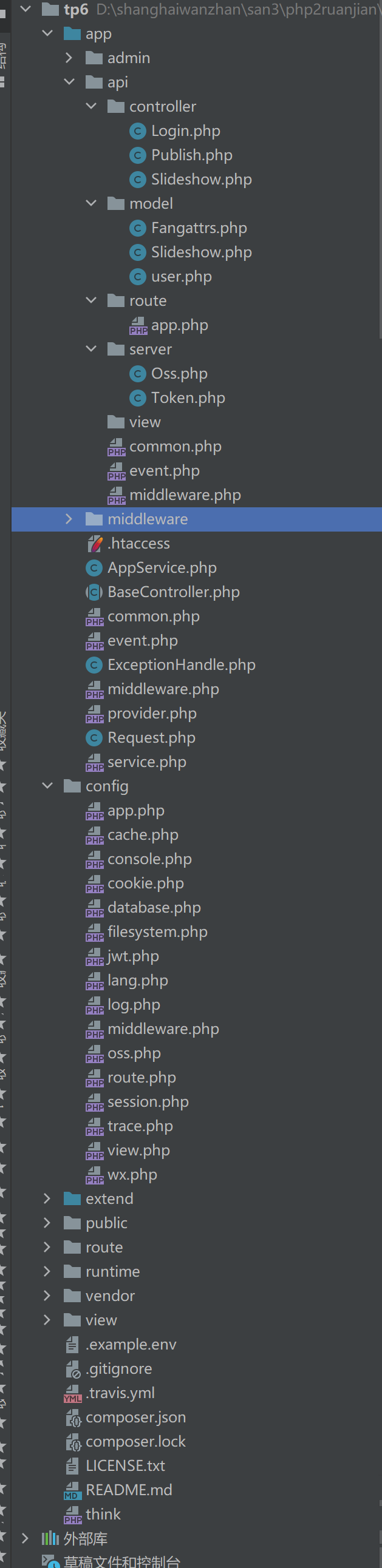The height and width of the screenshot is (1568, 382).
Task: Click the user.php class icon
Action: pos(138,276)
